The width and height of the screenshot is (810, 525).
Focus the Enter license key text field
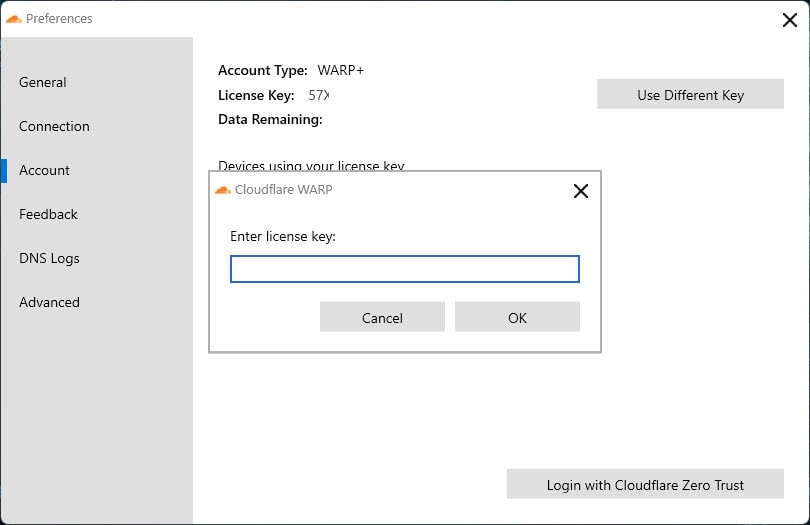click(404, 269)
